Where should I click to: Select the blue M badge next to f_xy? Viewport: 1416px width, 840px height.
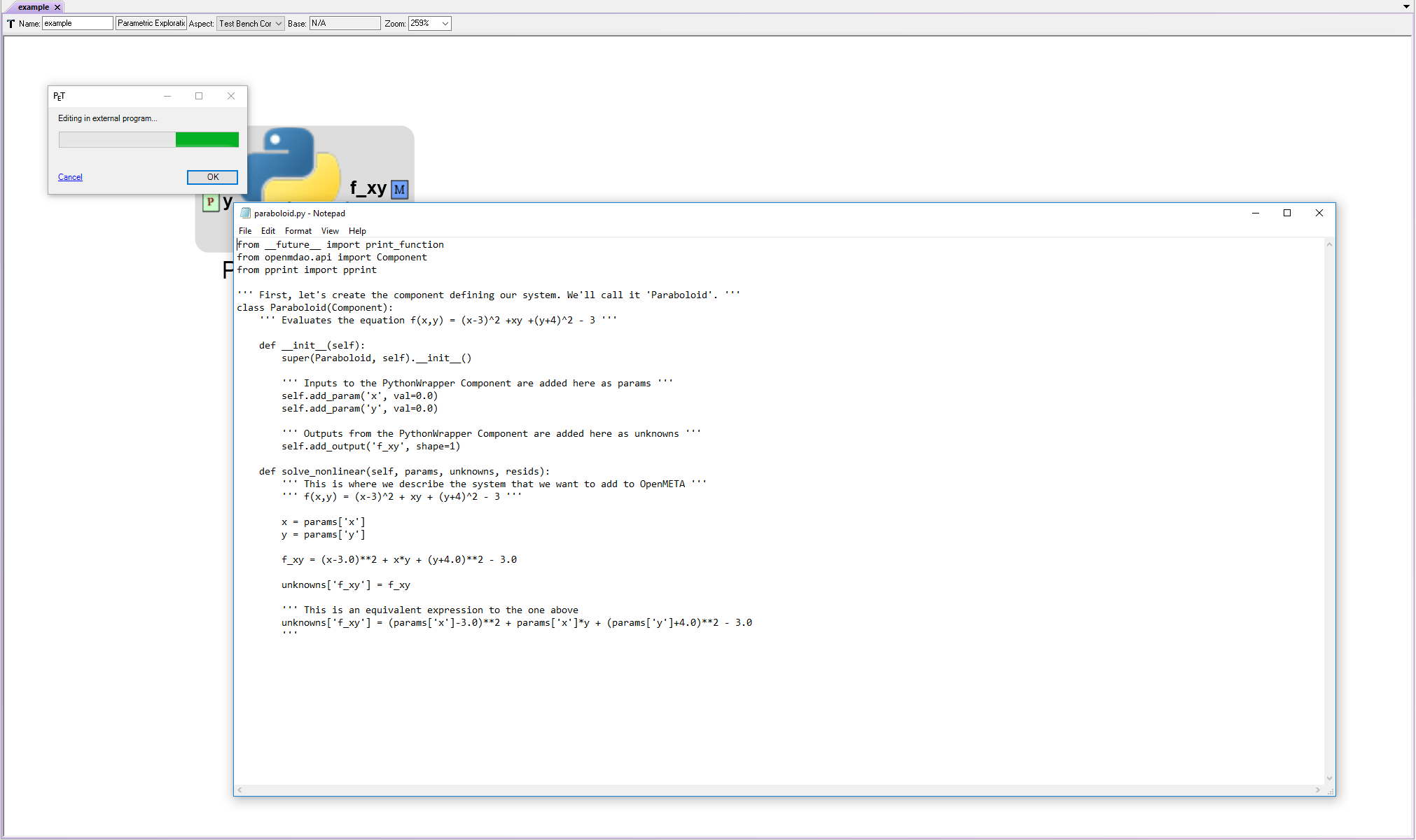click(399, 189)
